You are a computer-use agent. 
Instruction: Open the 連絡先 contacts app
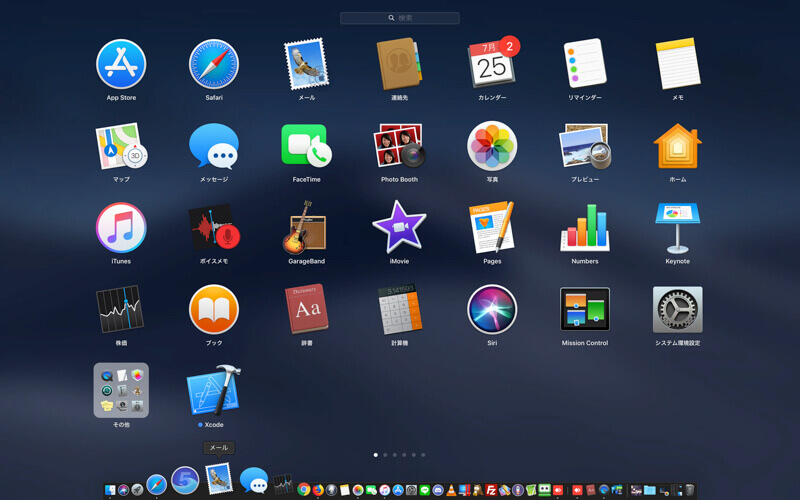[399, 64]
